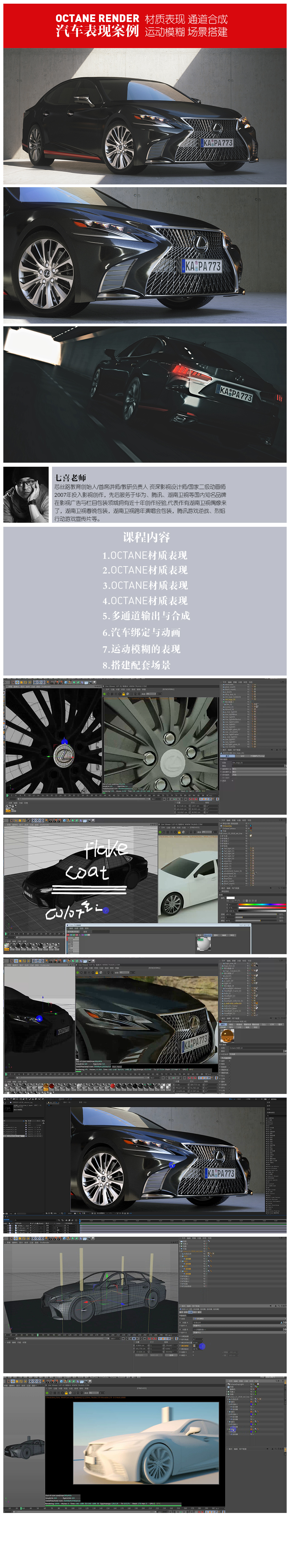This screenshot has height=1568, width=290.
Task: Select course item '8.搭建配套场景'
Action: point(136,665)
